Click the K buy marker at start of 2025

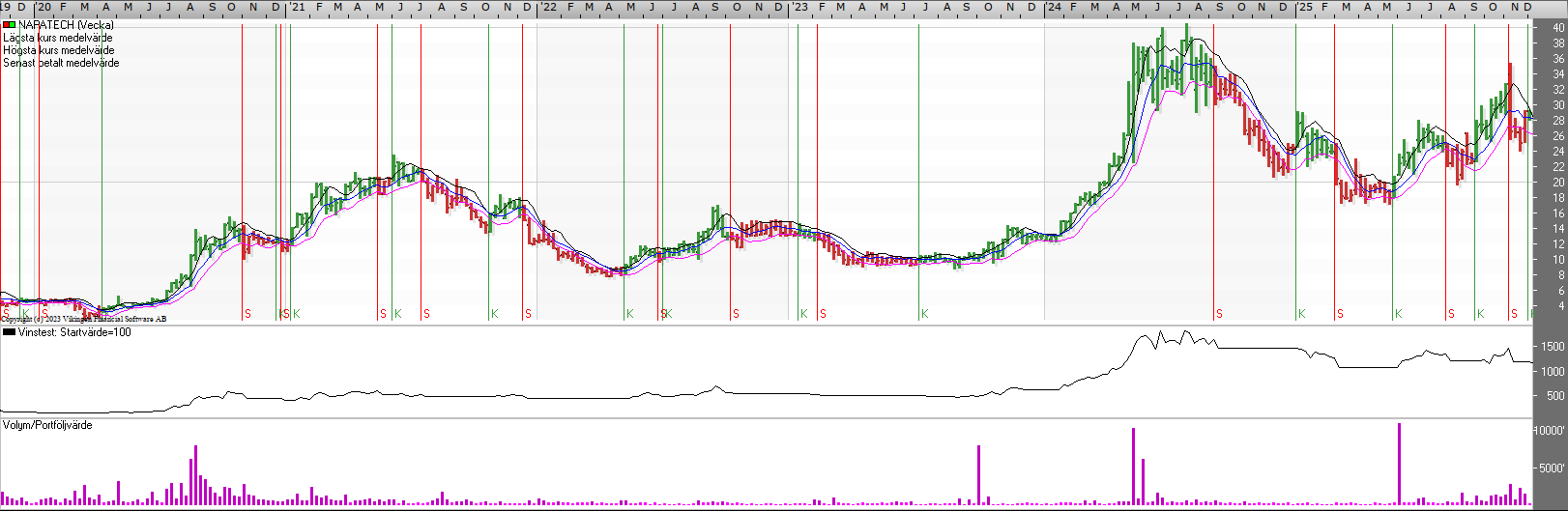tap(1301, 314)
